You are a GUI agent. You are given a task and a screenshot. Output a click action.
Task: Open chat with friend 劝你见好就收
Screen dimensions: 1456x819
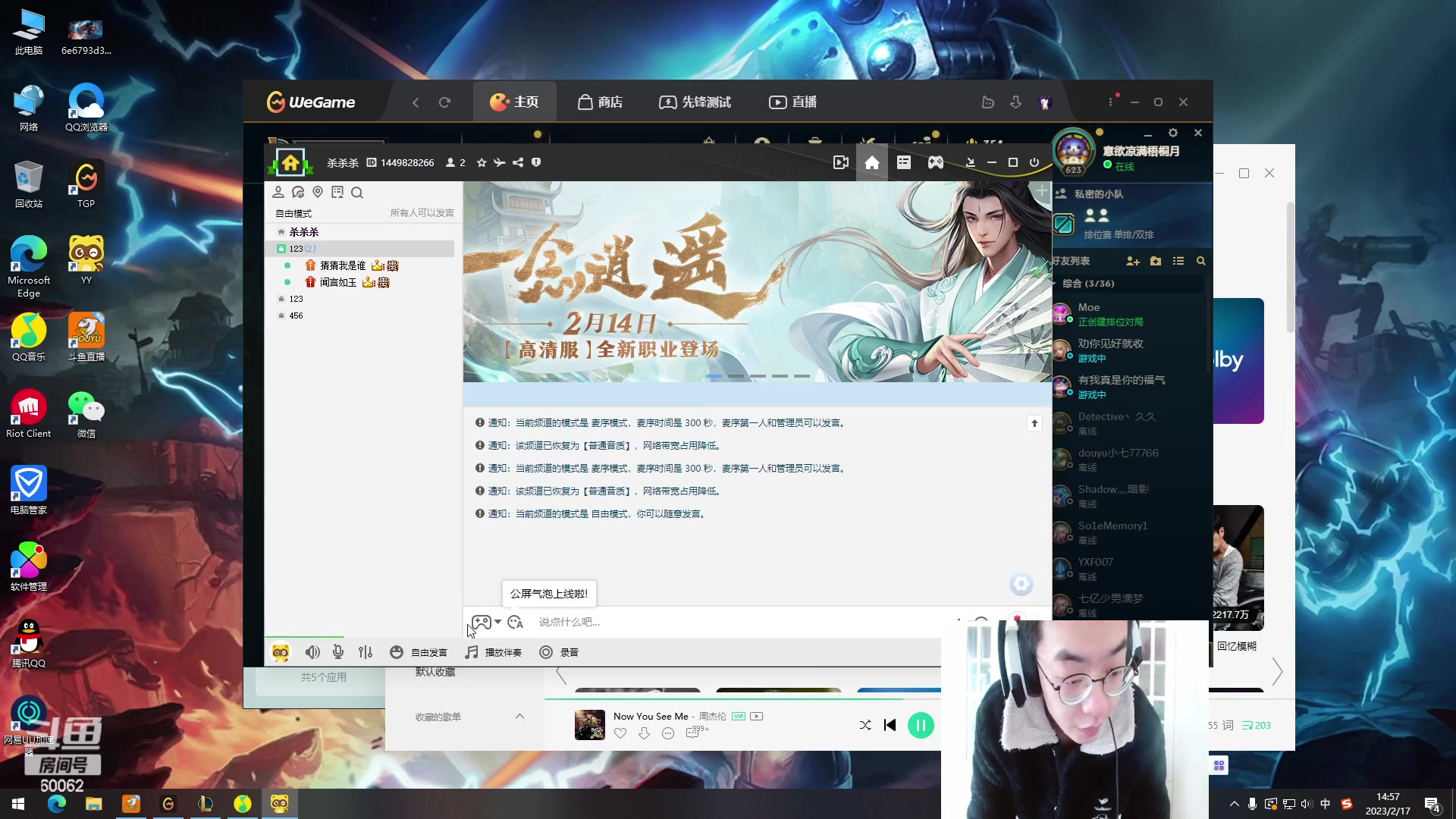1130,350
